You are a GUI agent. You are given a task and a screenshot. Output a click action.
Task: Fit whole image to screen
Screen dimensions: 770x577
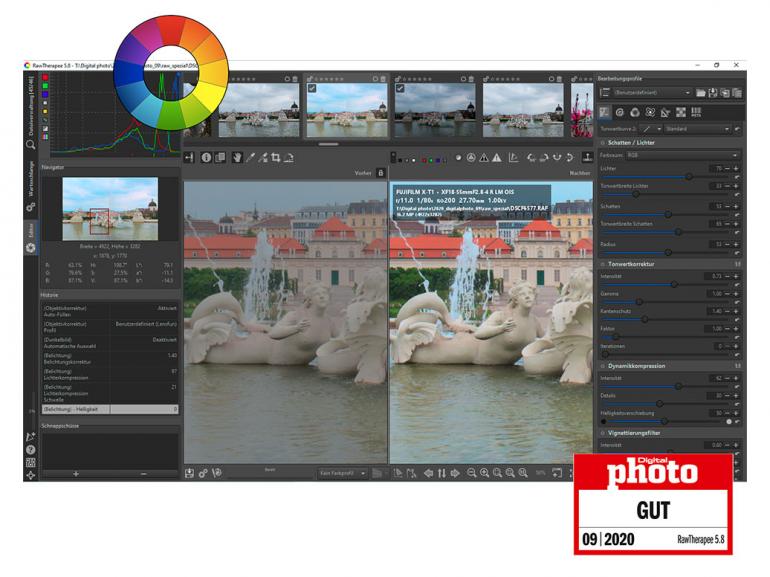pos(497,473)
